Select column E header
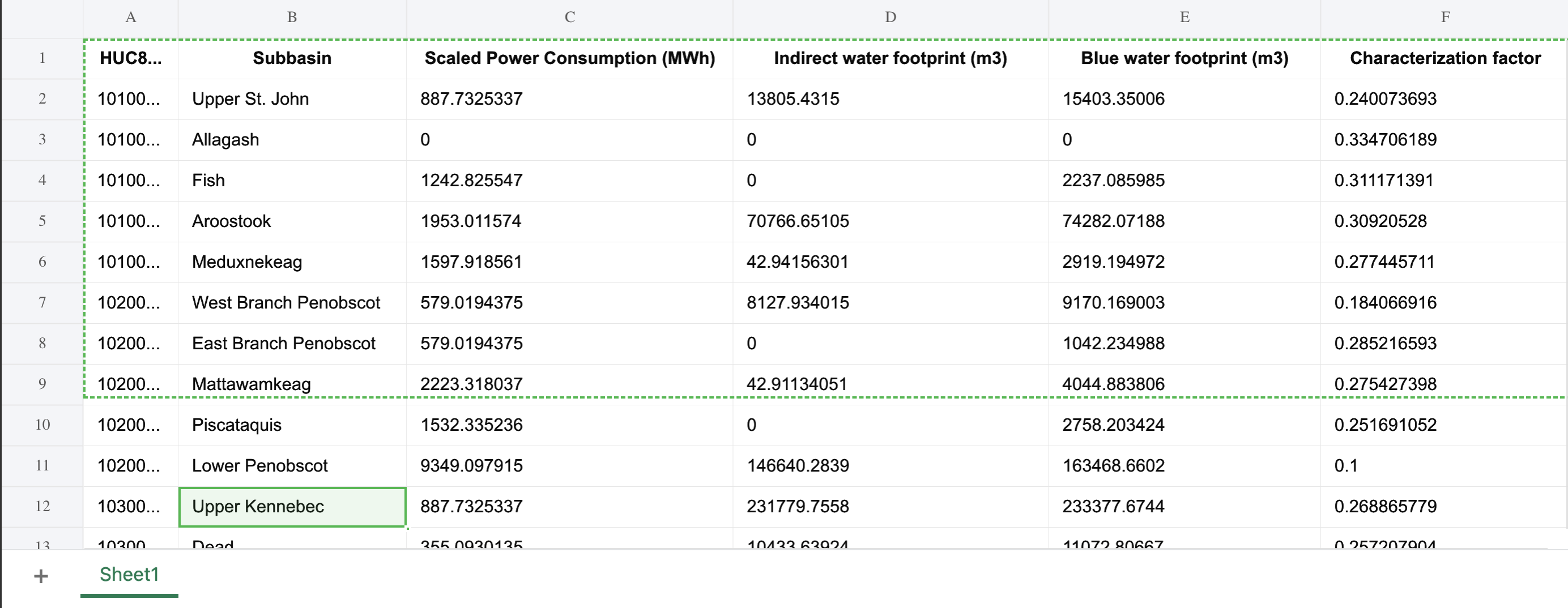The height and width of the screenshot is (608, 1568). coord(1184,17)
